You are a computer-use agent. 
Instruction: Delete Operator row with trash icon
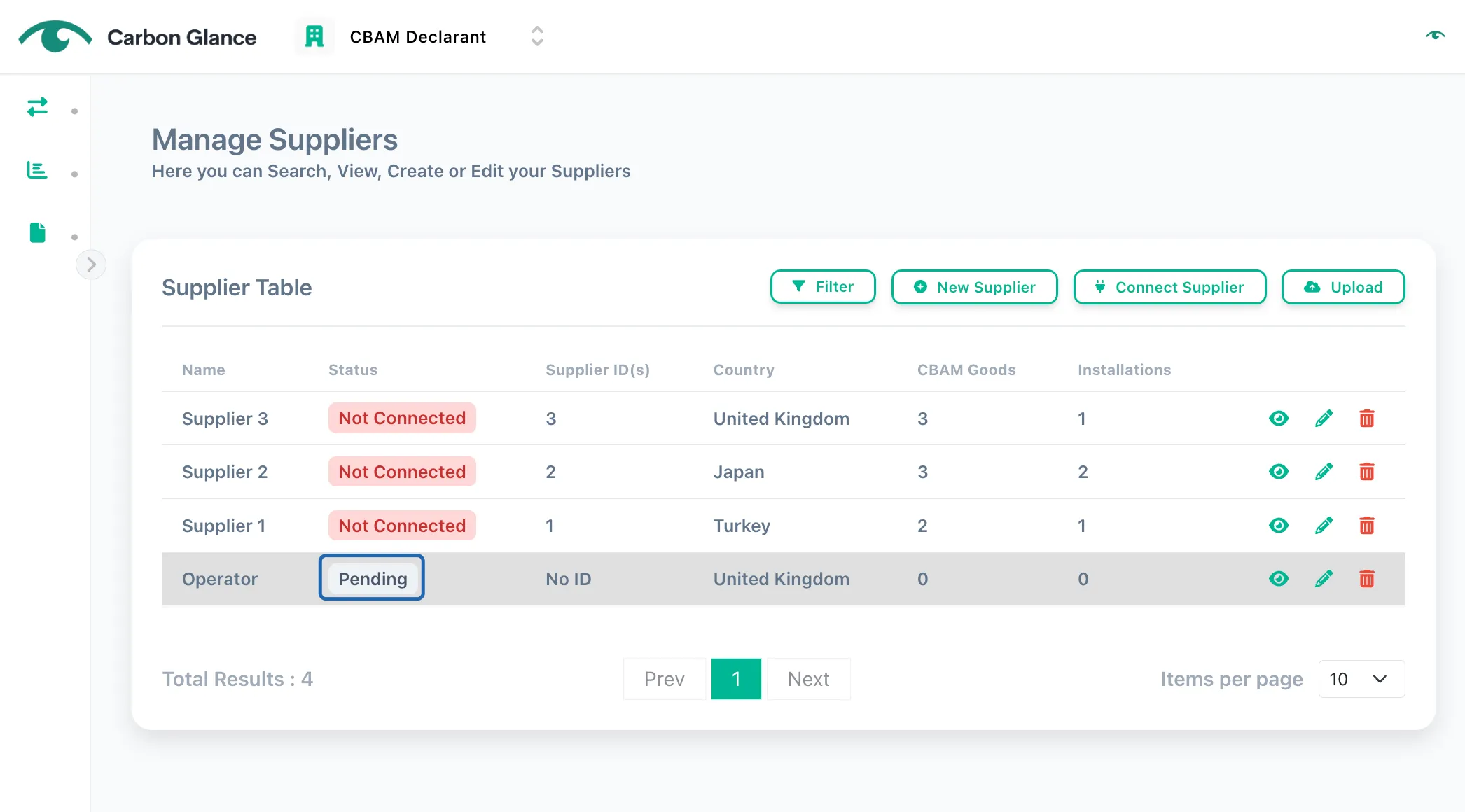1367,579
